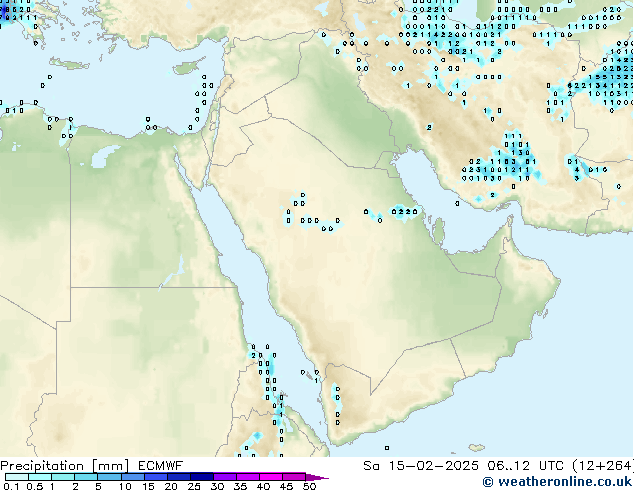Select the 2–5 mm legend color swatch

tap(86, 477)
